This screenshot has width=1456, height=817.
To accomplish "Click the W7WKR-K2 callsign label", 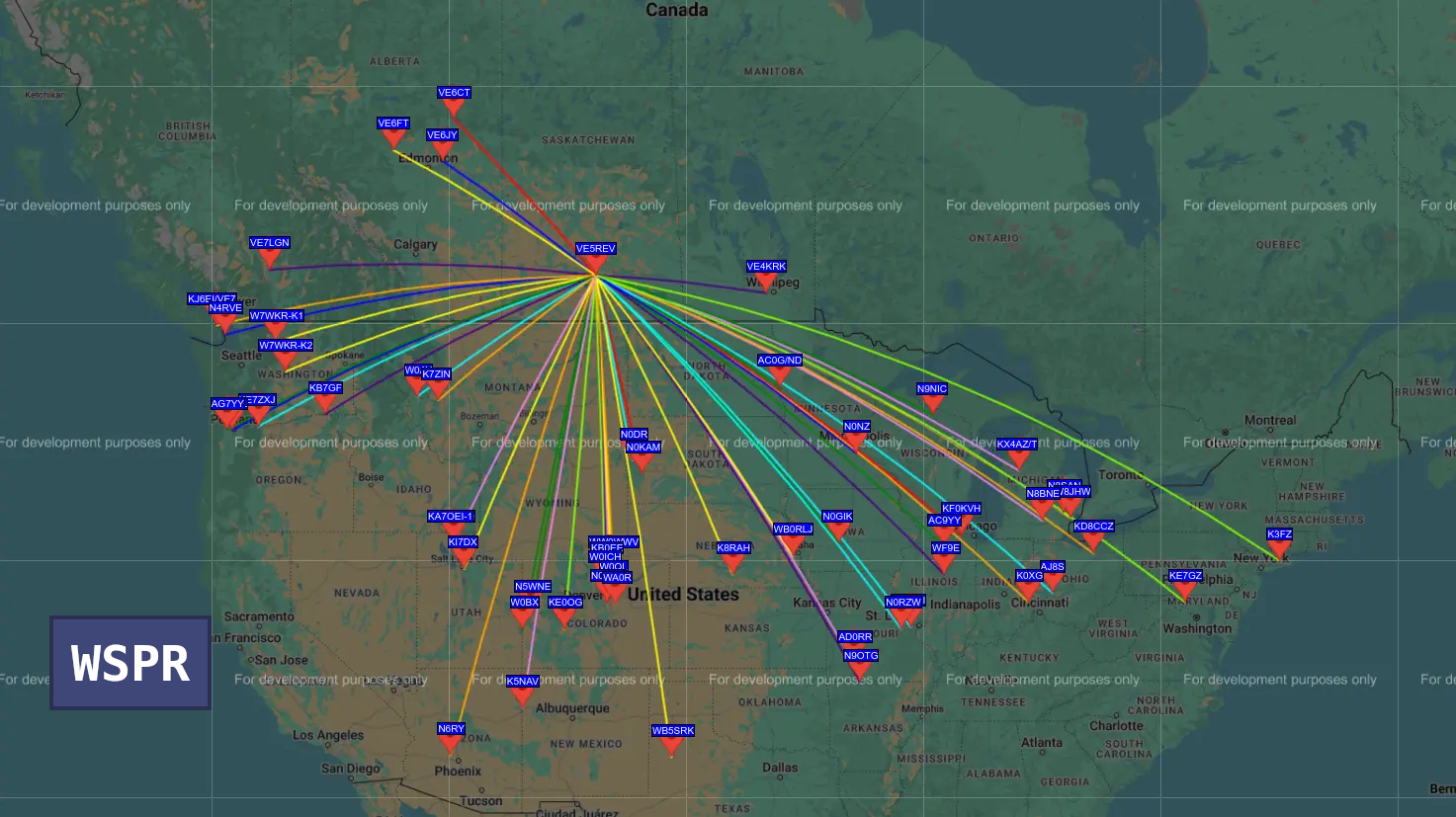I will coord(286,346).
